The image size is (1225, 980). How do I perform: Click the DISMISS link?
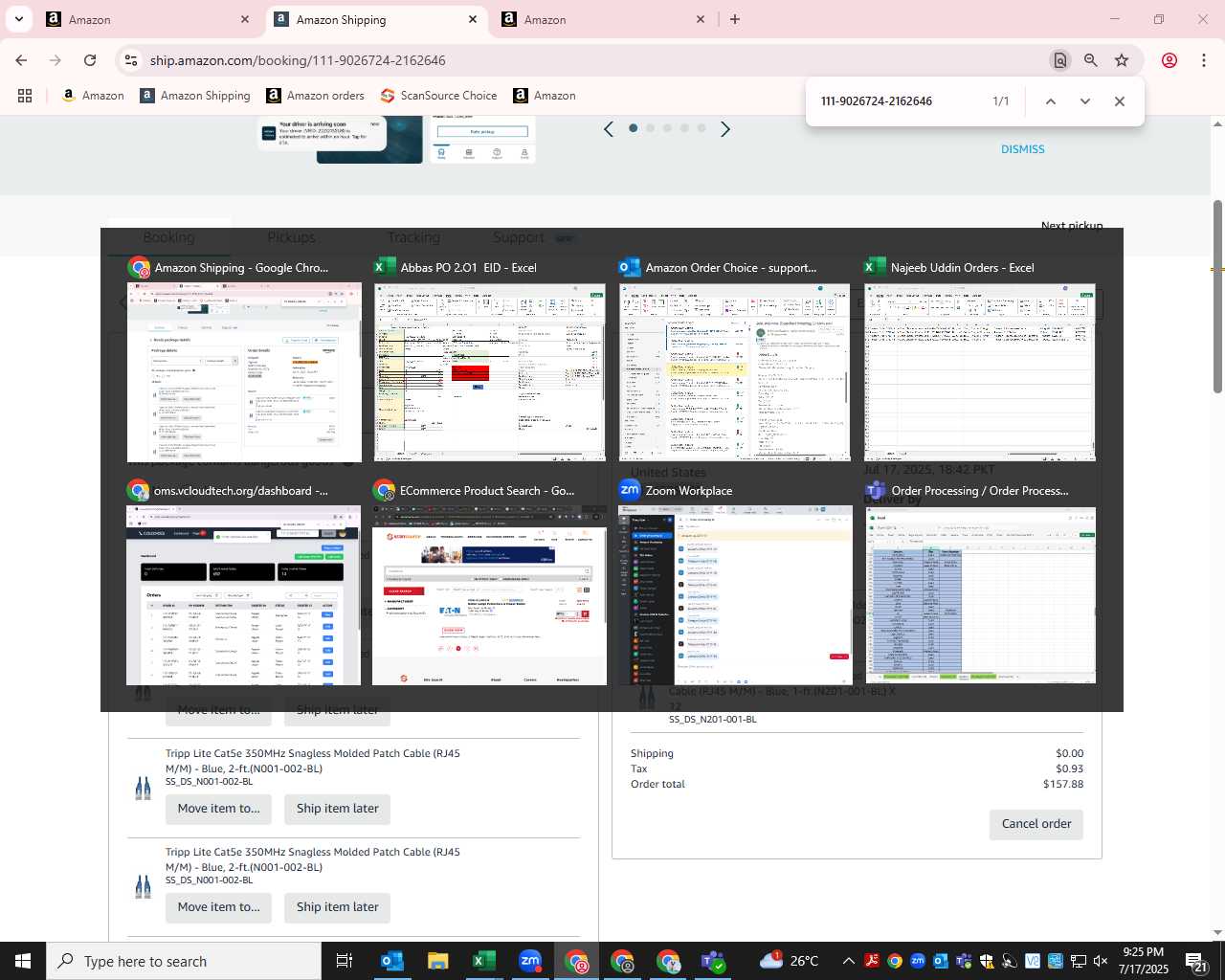point(1022,149)
